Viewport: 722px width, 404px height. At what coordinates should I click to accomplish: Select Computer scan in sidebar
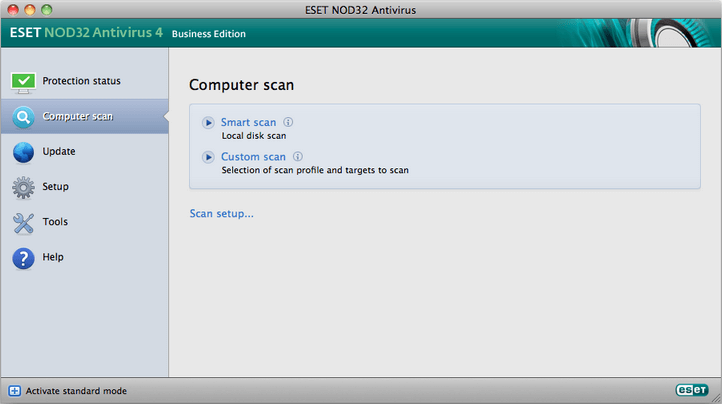click(85, 117)
